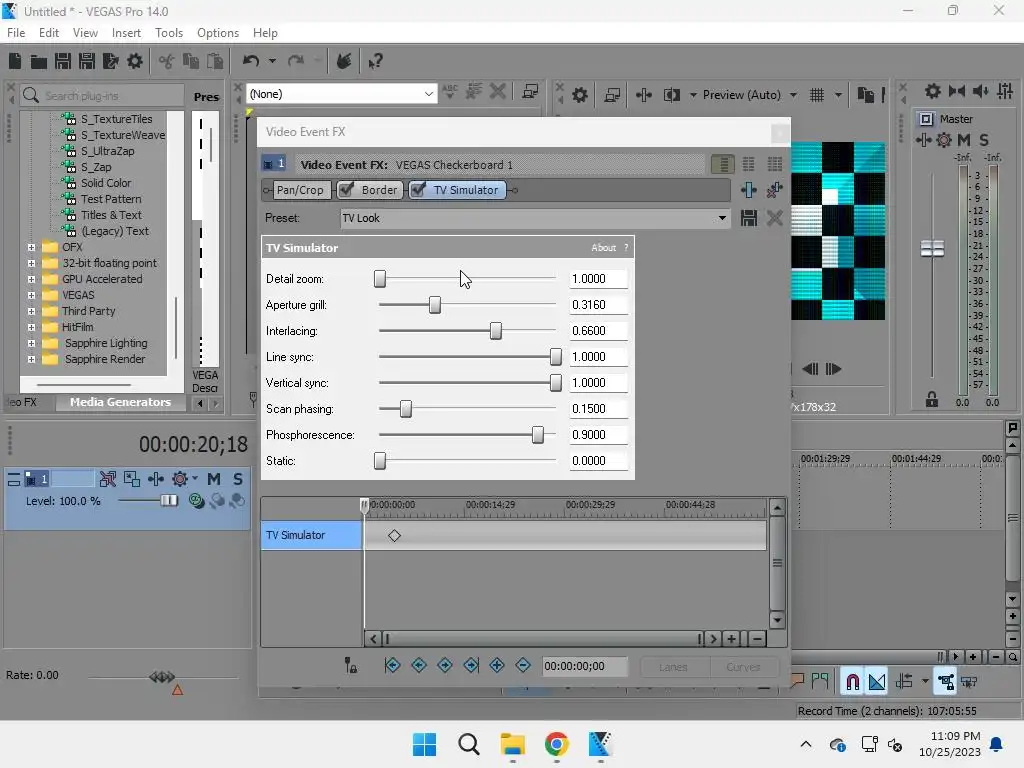Click the Windows Start button
The width and height of the screenshot is (1024, 768).
coord(424,744)
